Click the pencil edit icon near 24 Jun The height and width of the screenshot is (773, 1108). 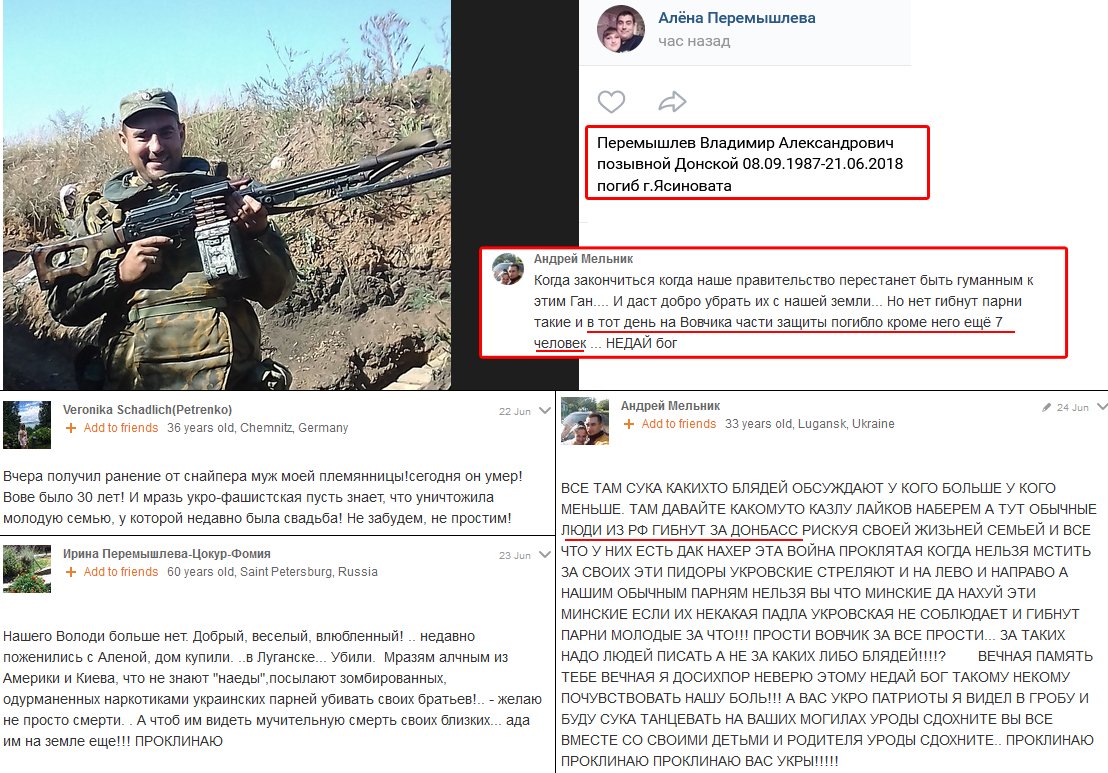pos(1047,407)
